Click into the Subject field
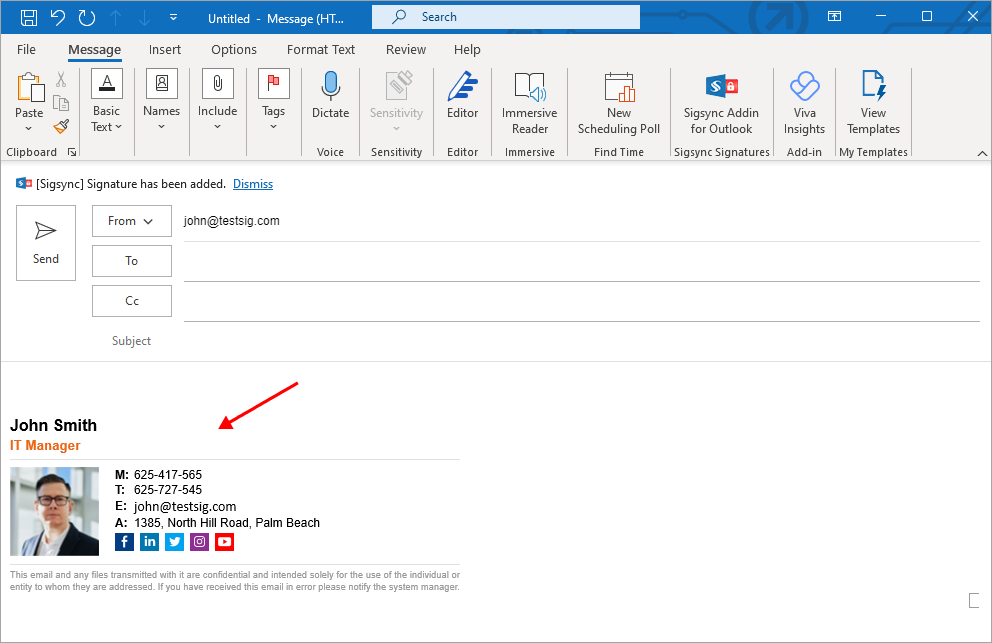The width and height of the screenshot is (992, 643). click(580, 341)
